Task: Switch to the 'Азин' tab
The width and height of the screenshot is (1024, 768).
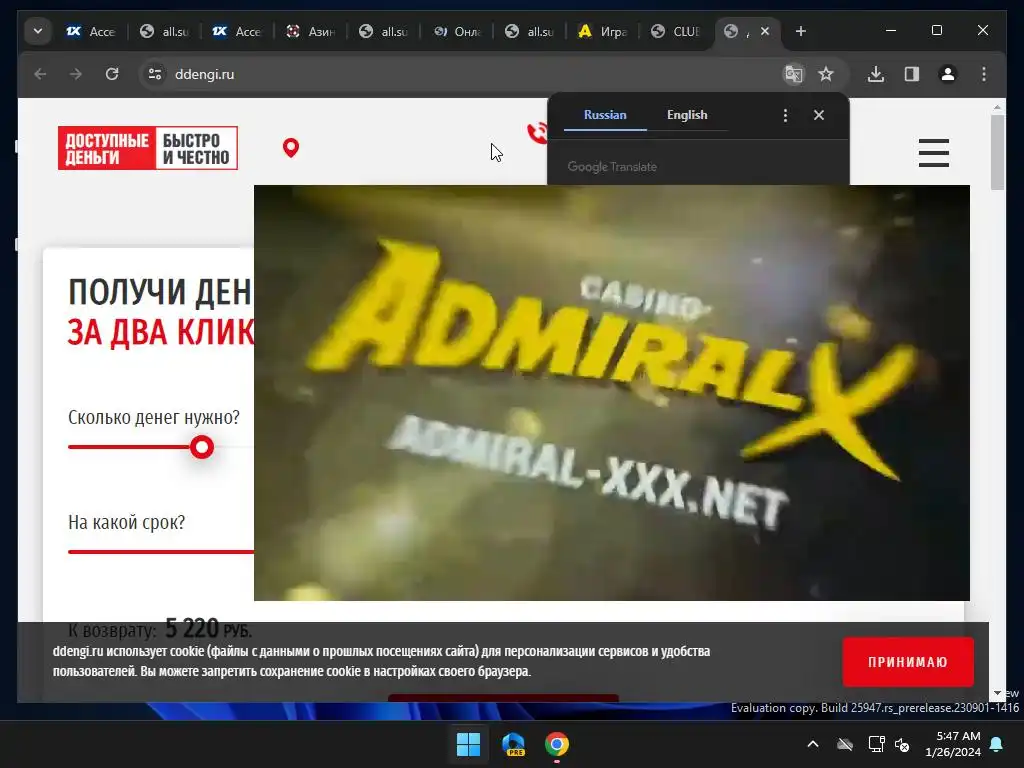Action: 311,31
